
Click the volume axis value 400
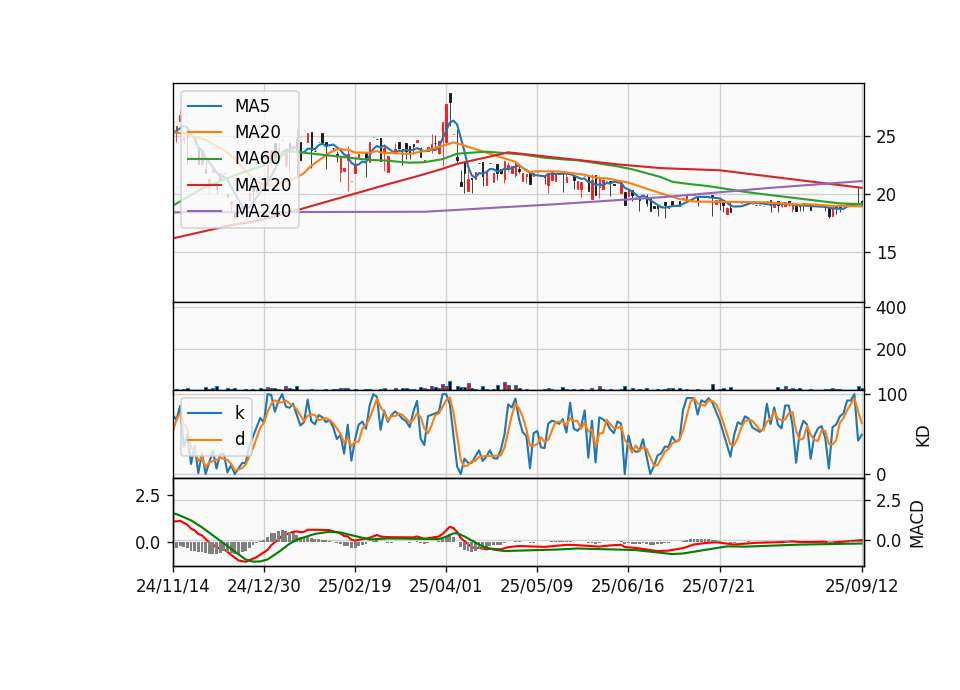click(891, 308)
